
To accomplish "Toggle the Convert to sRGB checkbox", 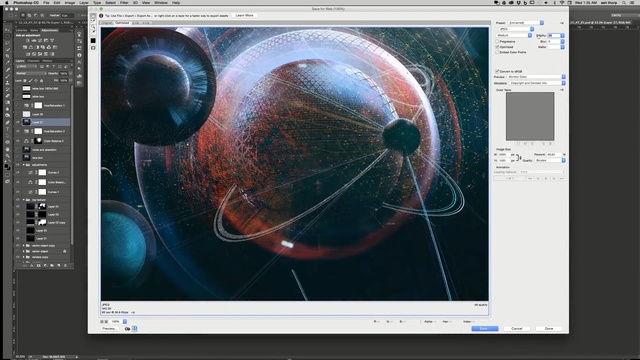I will [x=497, y=71].
